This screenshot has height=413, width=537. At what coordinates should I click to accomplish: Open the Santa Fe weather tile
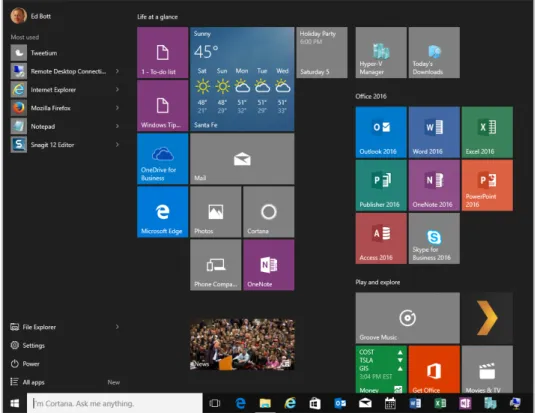pyautogui.click(x=242, y=79)
